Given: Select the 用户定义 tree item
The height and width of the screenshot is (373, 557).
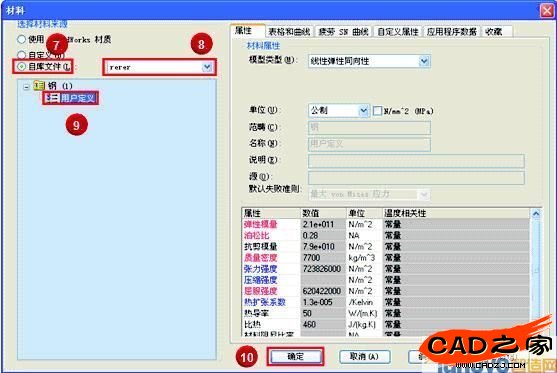Looking at the screenshot, I should tap(71, 98).
